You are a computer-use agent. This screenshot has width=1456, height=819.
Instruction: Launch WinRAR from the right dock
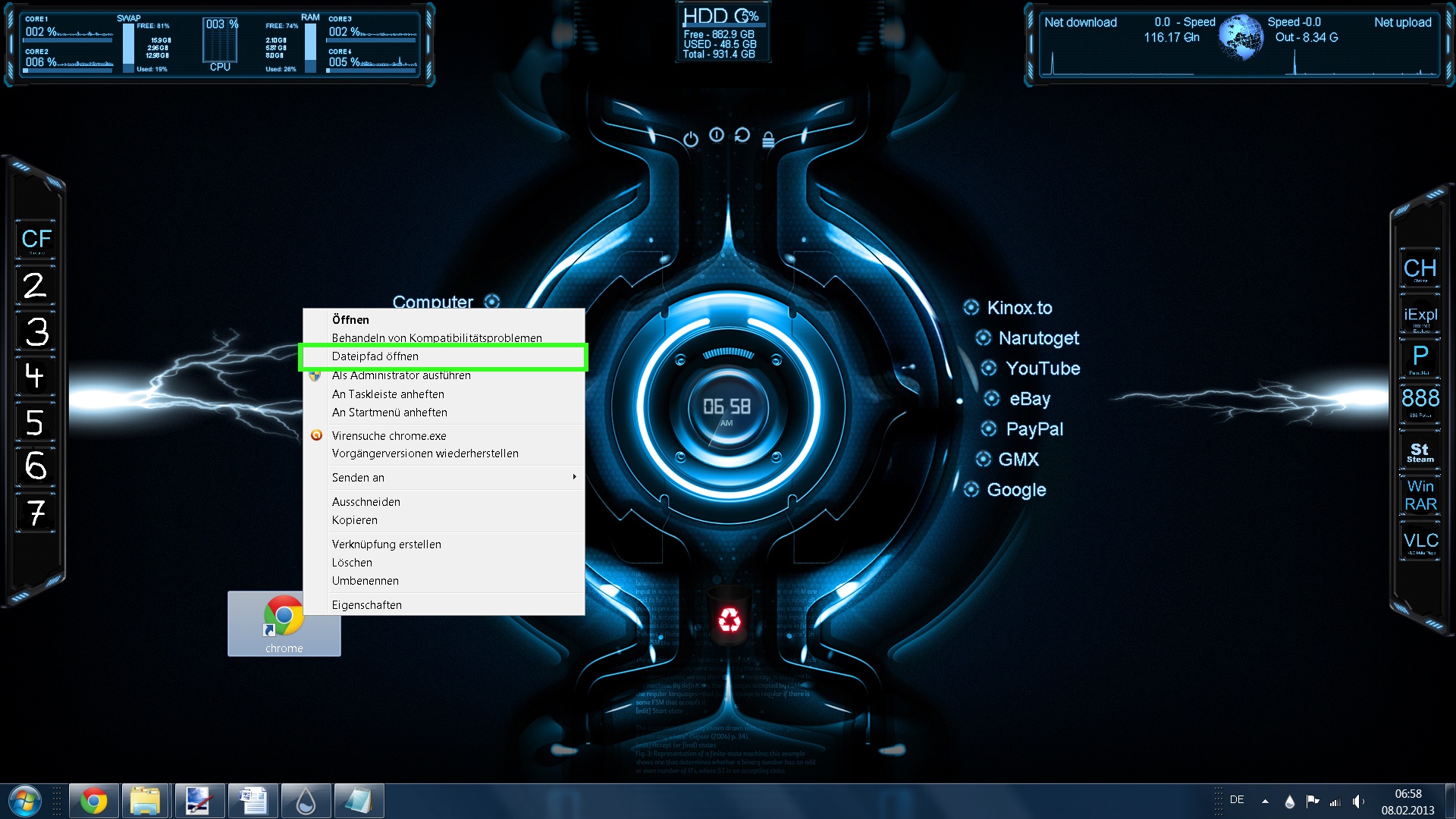pos(1420,495)
